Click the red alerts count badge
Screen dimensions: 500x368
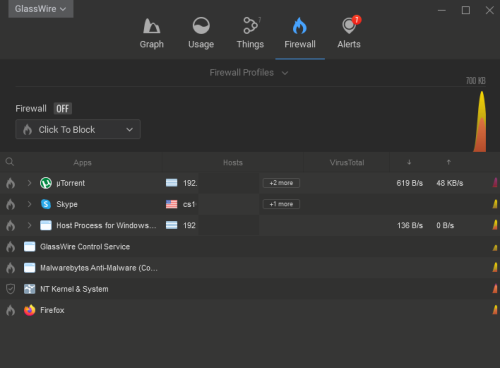click(x=357, y=20)
